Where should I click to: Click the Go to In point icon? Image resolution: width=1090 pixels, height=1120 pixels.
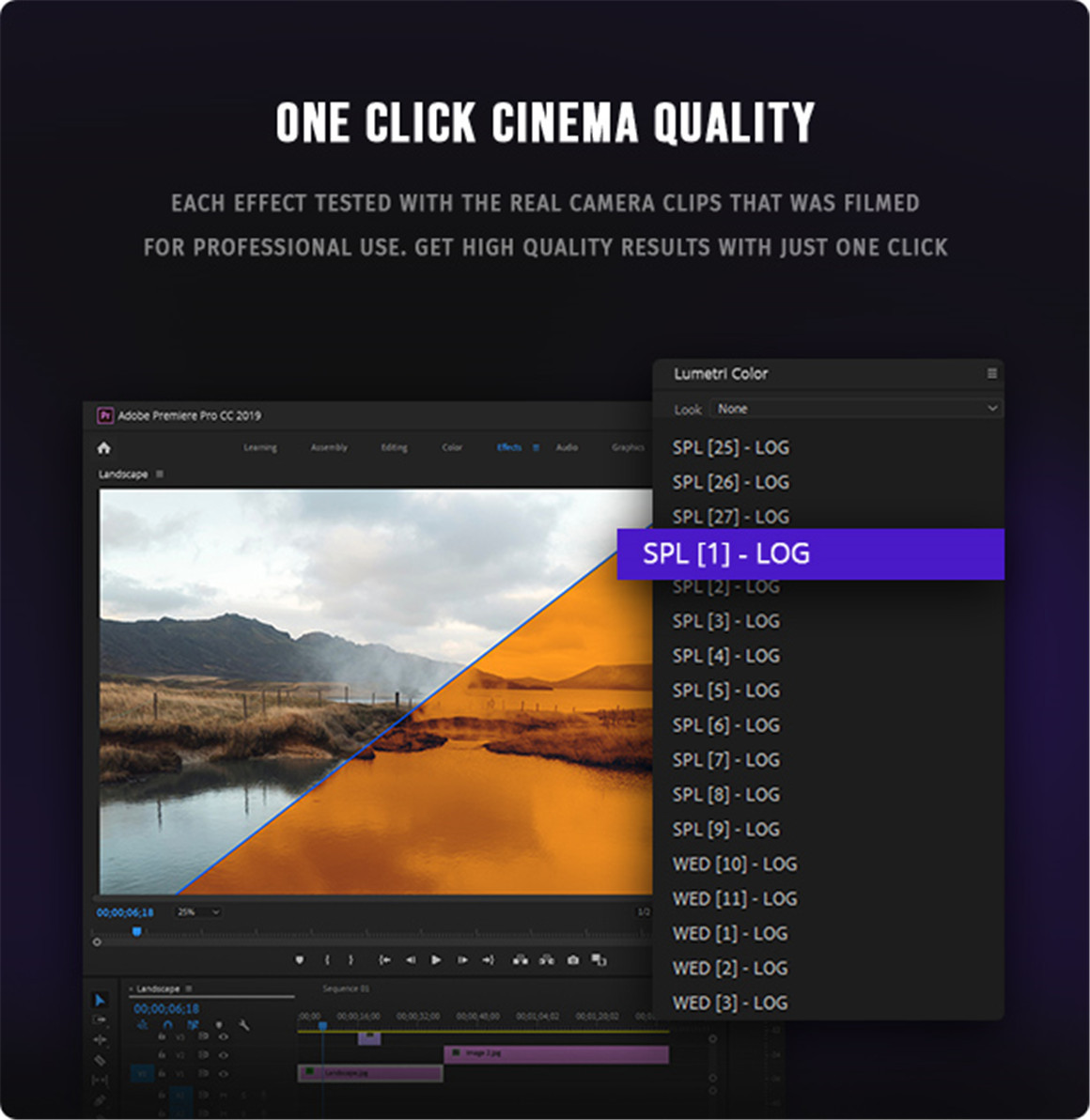(x=384, y=959)
